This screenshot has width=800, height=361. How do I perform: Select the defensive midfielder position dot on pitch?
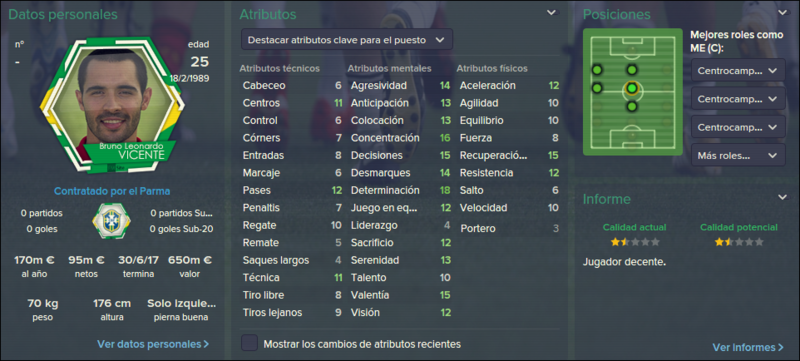632,107
